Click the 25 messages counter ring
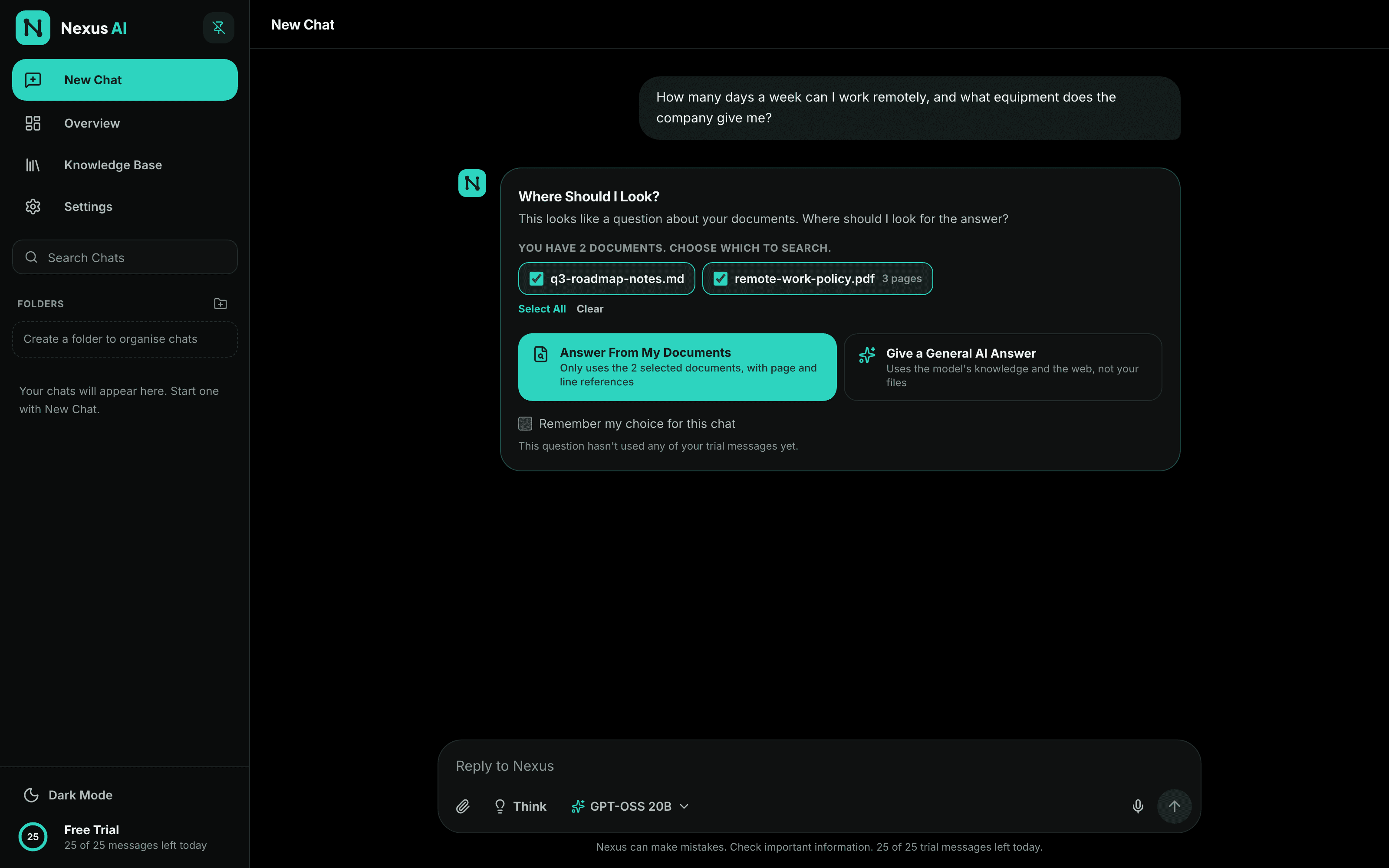The image size is (1389, 868). (x=33, y=837)
